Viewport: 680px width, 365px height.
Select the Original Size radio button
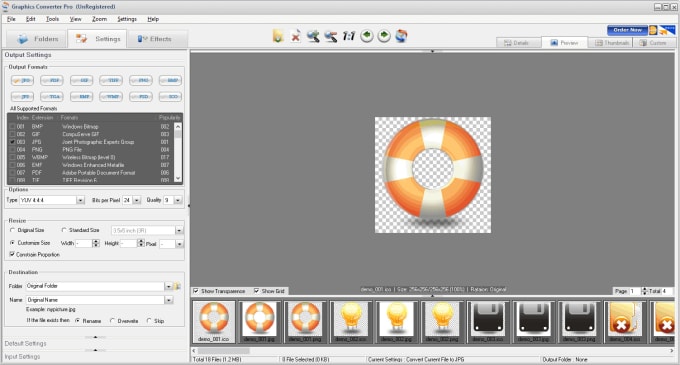click(12, 230)
